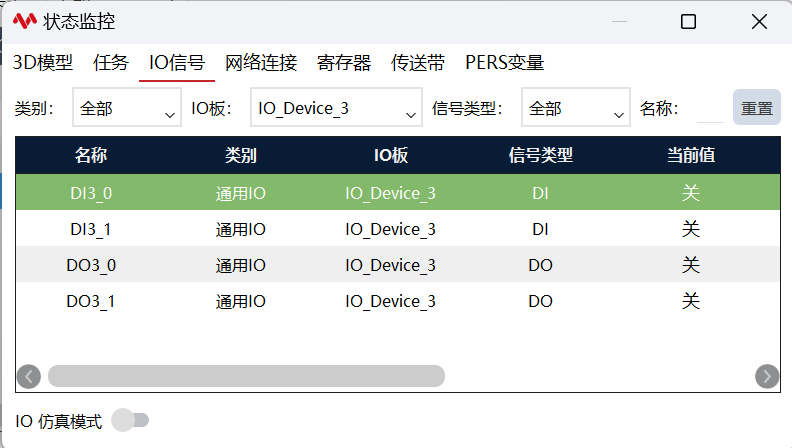Viewport: 792px width, 448px height.
Task: Select the DI3_0 signal row name
Action: (91, 193)
